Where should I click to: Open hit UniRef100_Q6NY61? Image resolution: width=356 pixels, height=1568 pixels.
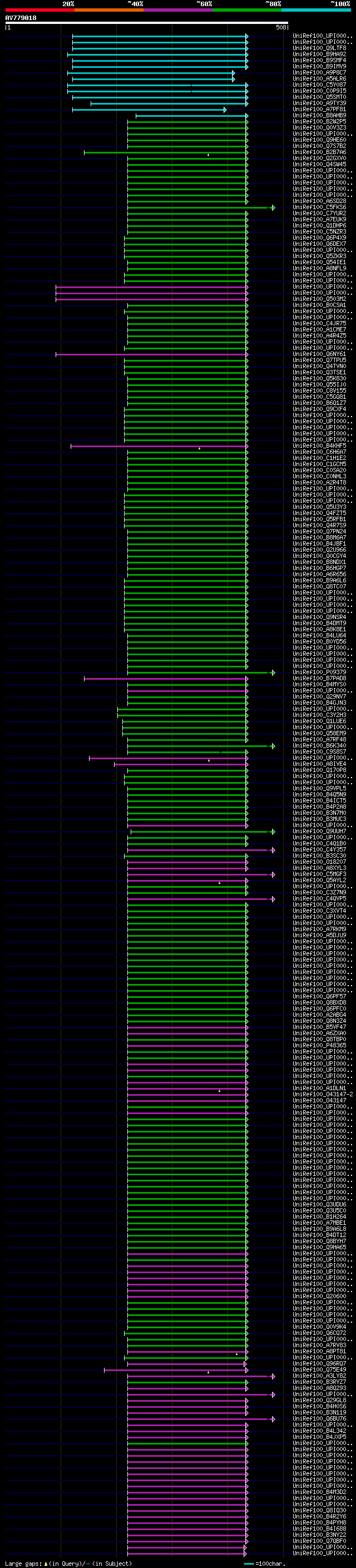click(x=319, y=354)
